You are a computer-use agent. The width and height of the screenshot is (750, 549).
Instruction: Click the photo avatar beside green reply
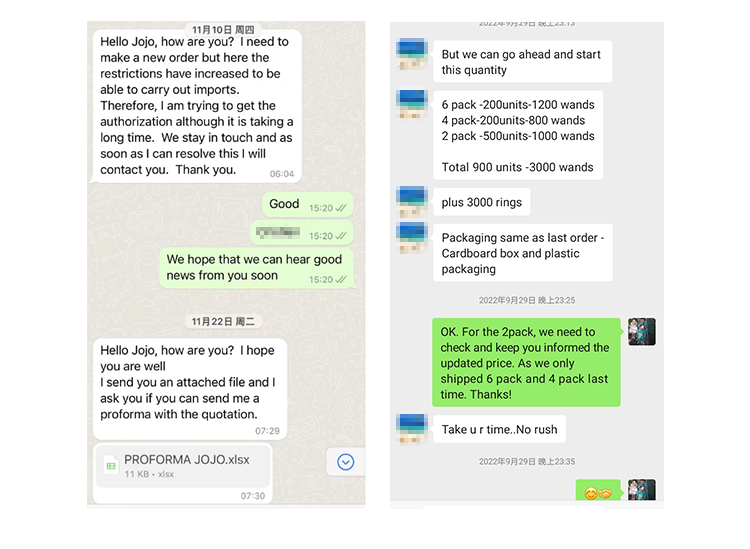(x=641, y=331)
